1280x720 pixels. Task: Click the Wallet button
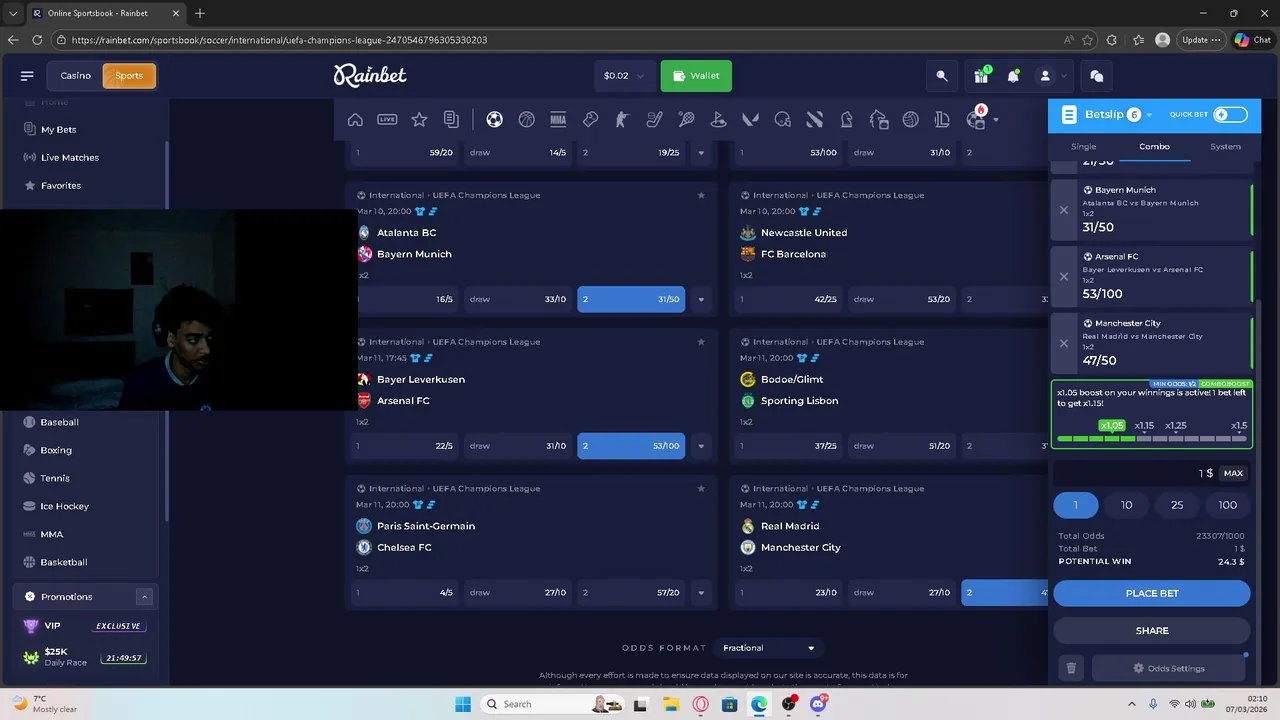(x=696, y=76)
